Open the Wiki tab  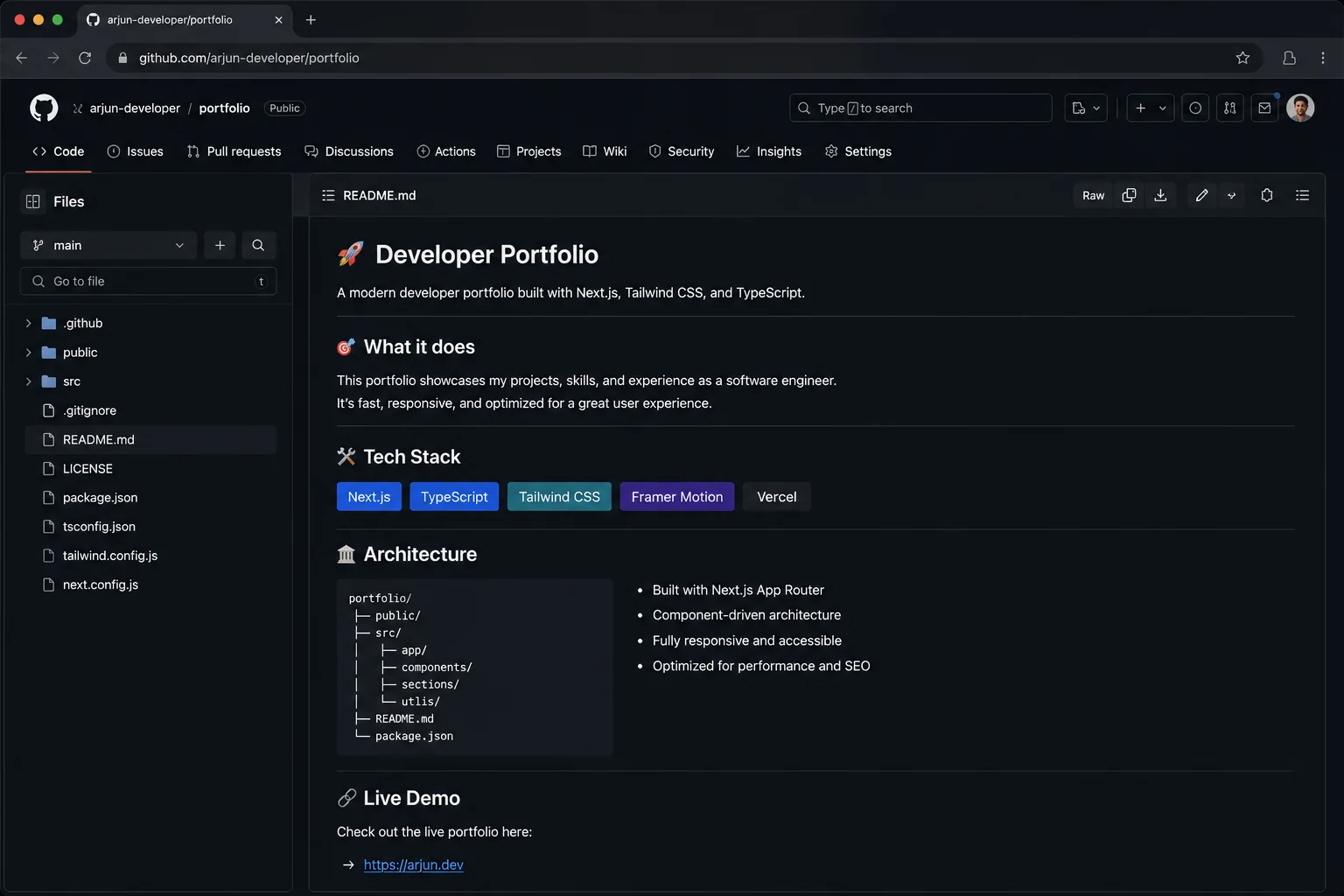click(605, 151)
